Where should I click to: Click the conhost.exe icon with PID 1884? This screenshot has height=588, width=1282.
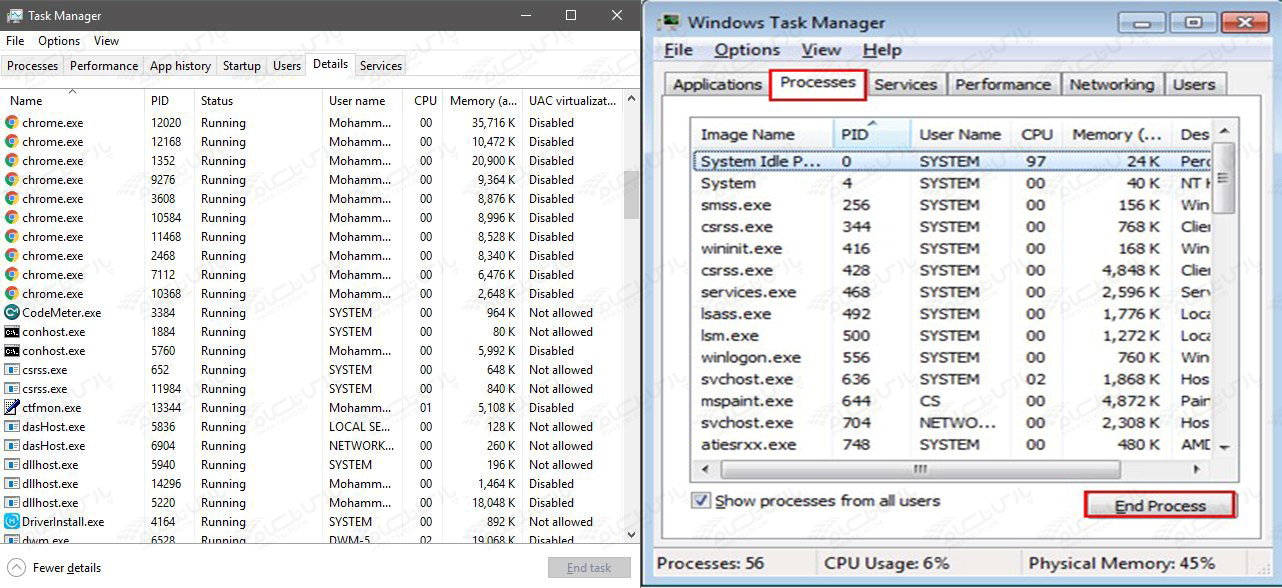[x=12, y=332]
